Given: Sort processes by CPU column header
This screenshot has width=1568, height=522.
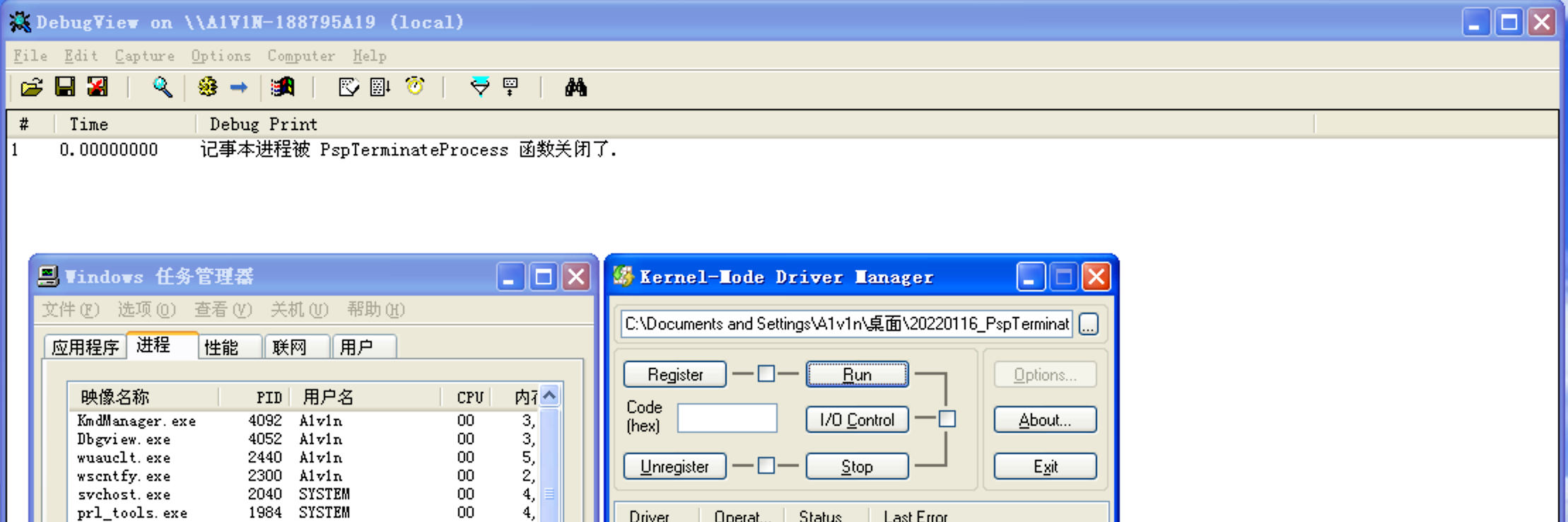Looking at the screenshot, I should tap(466, 397).
